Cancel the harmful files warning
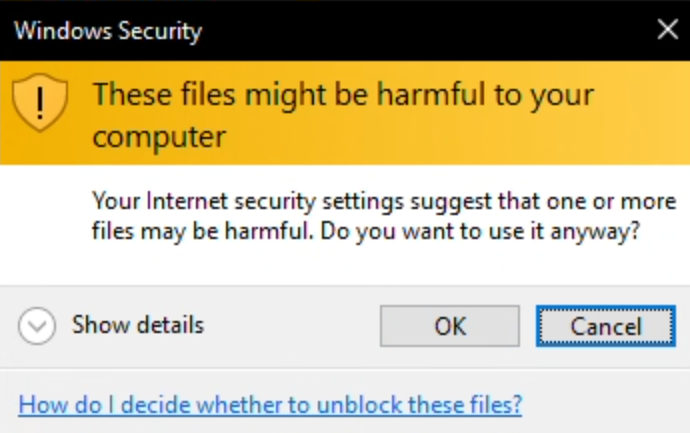690x433 pixels. click(606, 326)
